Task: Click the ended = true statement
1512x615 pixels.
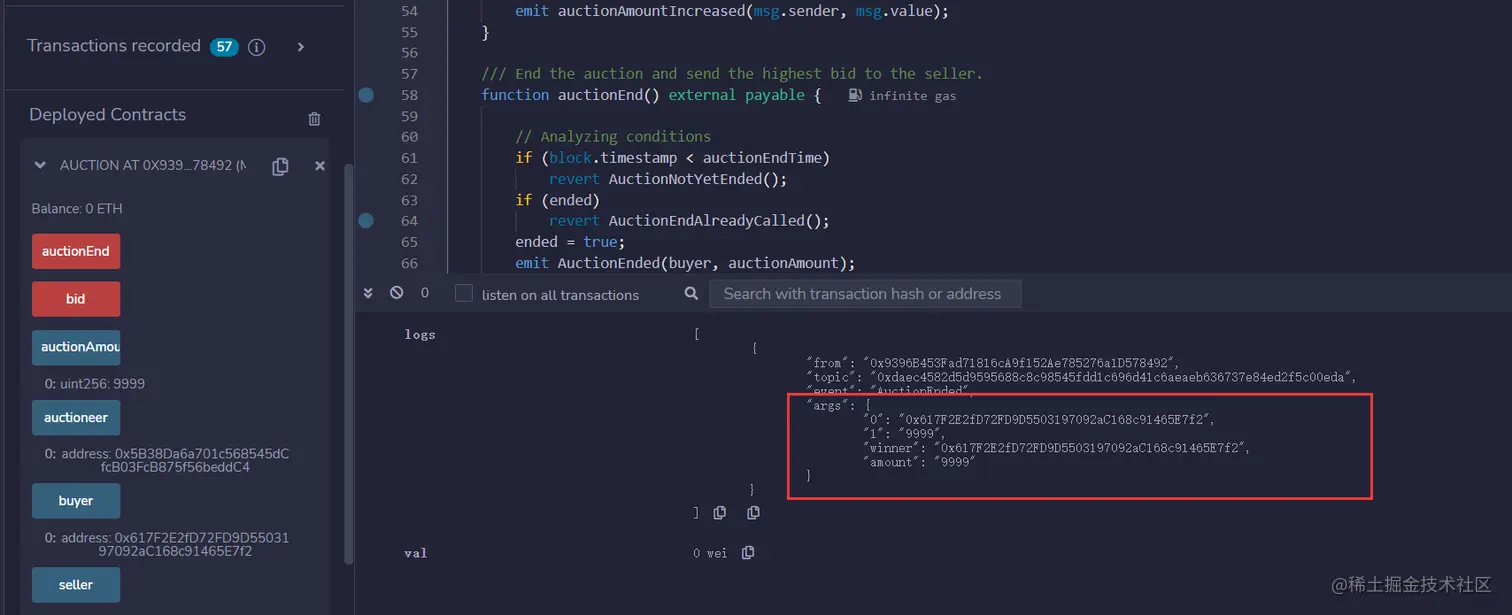Action: tap(570, 242)
